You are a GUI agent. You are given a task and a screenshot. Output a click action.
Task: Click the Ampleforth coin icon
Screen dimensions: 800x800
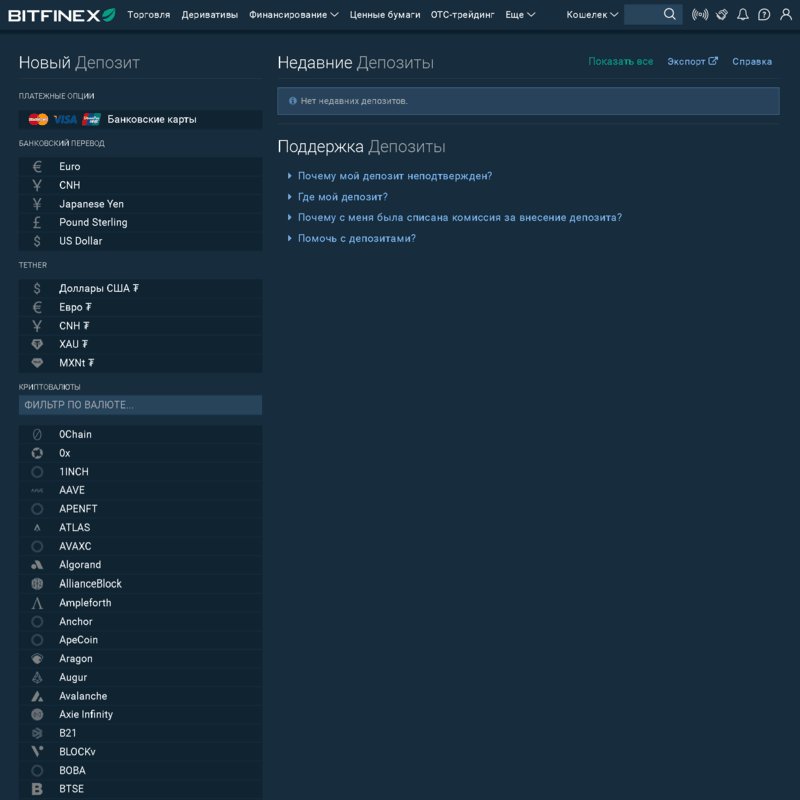(37, 603)
